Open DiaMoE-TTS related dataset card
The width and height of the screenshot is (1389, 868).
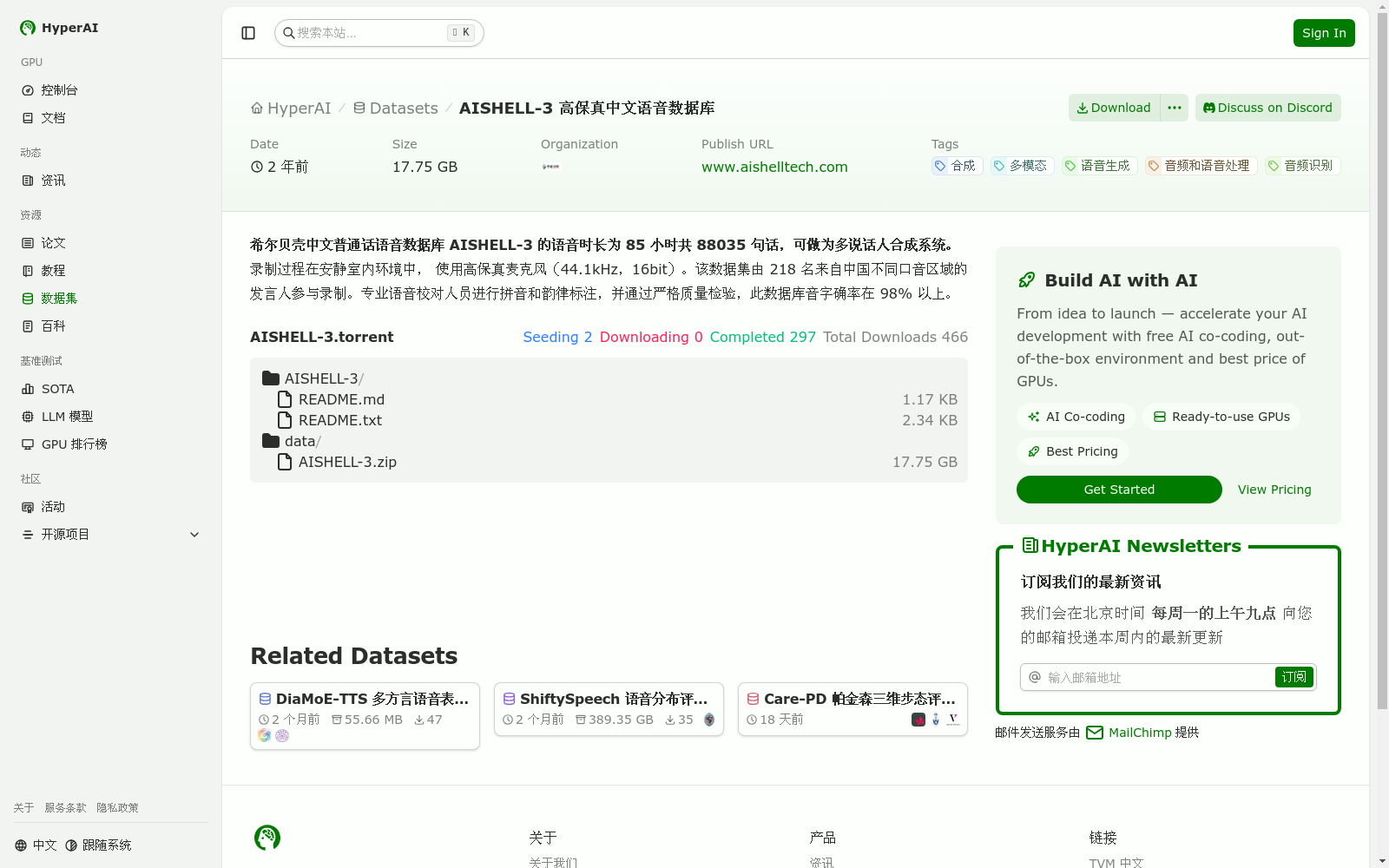coord(365,716)
